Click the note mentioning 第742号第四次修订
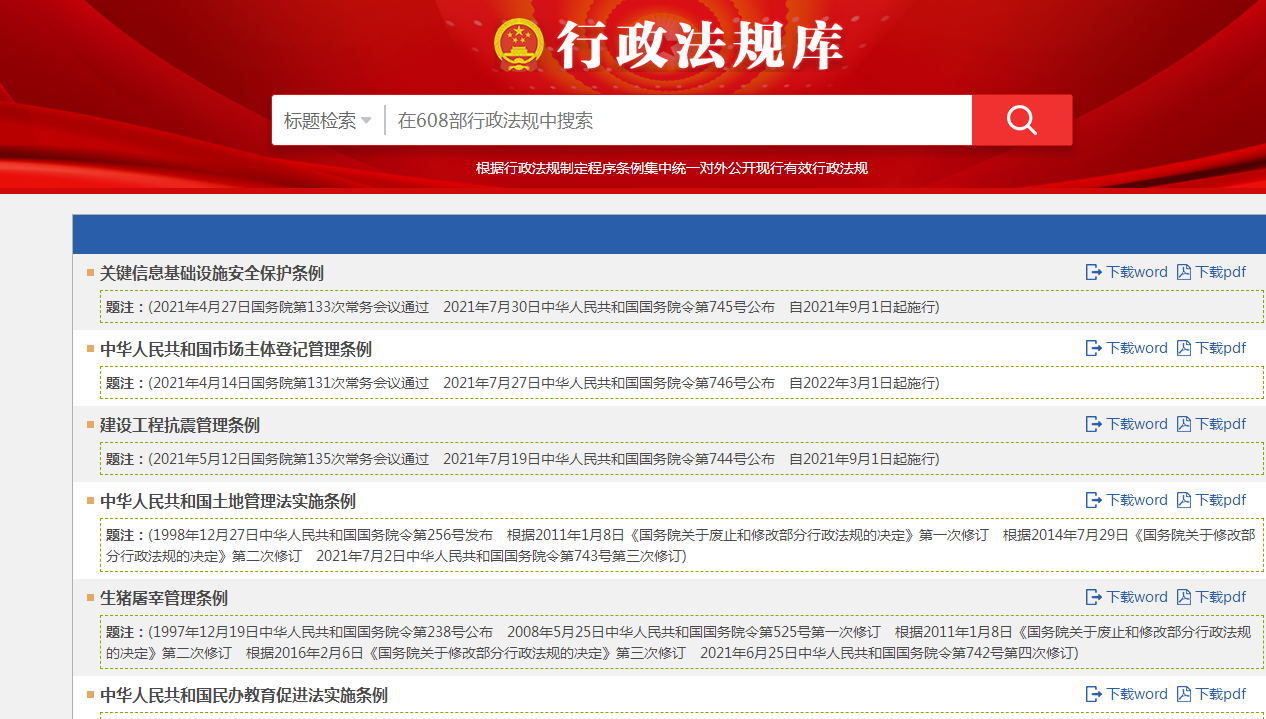1266x719 pixels. point(681,642)
